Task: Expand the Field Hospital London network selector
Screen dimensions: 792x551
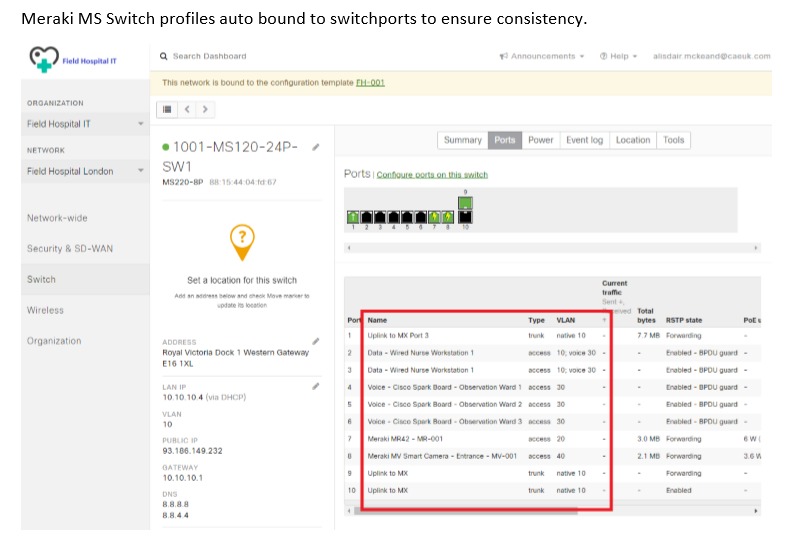Action: (85, 171)
